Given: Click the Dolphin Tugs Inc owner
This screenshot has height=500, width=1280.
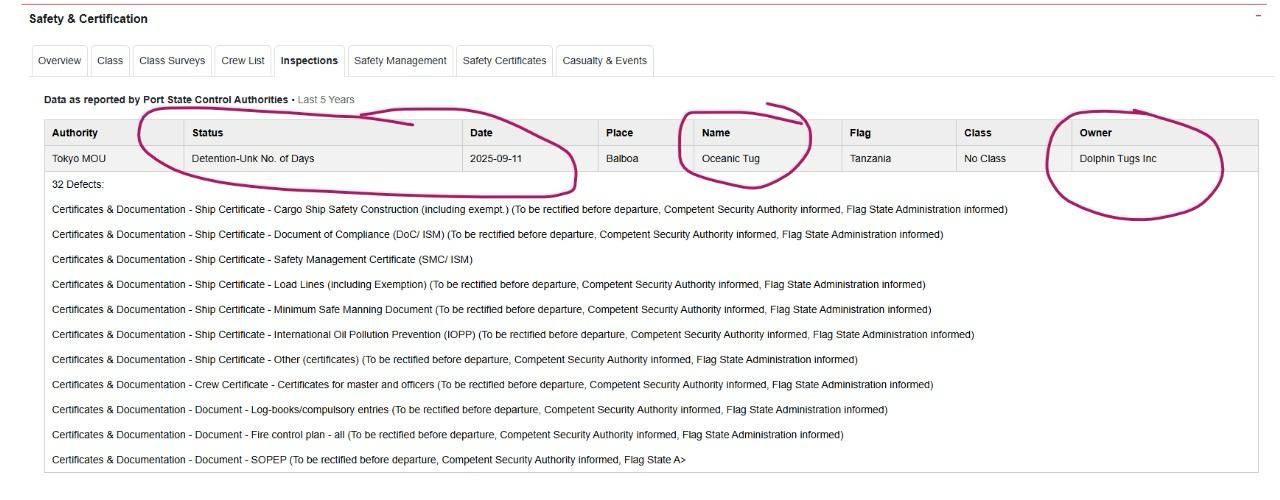Looking at the screenshot, I should (1117, 159).
